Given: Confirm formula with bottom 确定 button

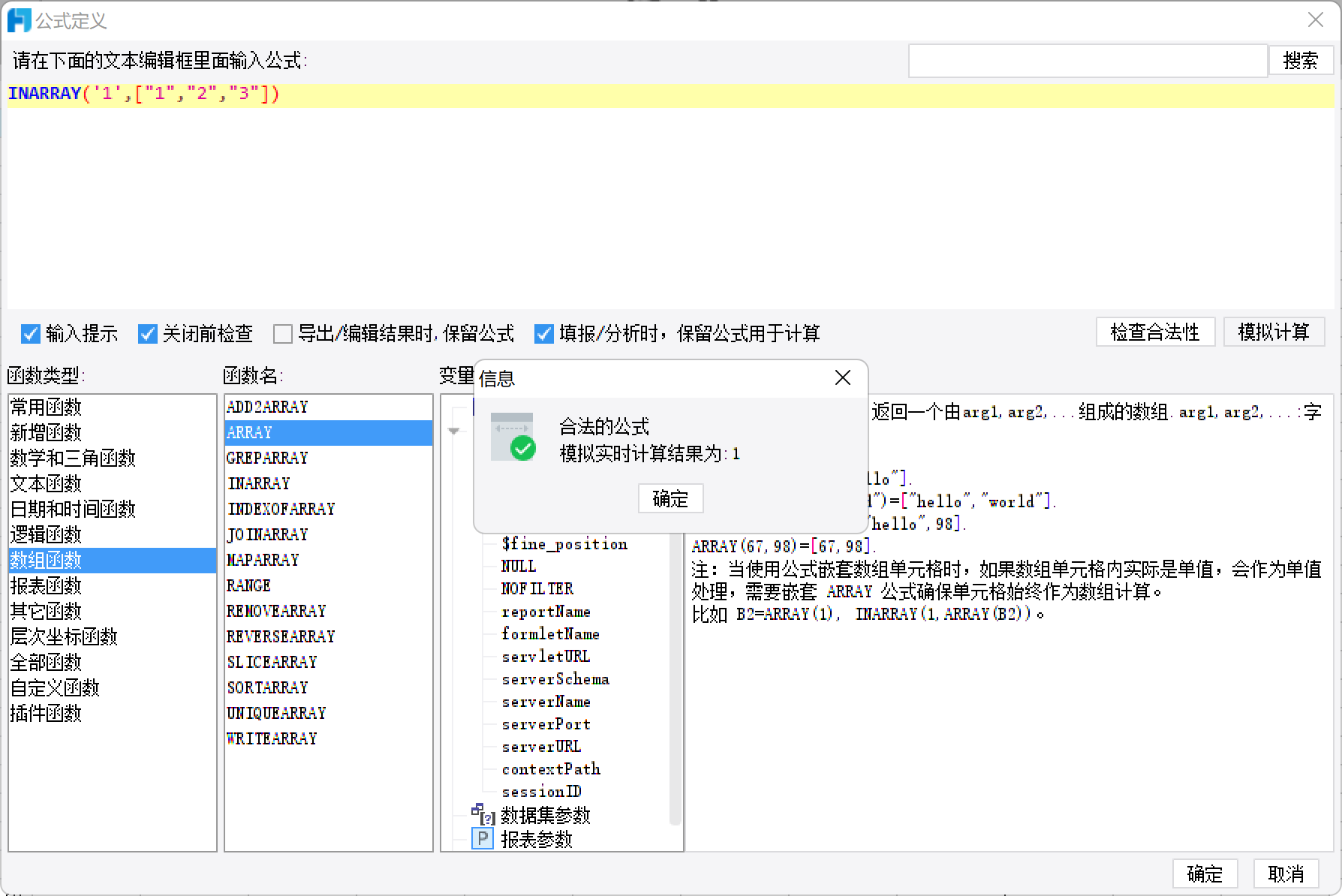Looking at the screenshot, I should (x=1205, y=873).
